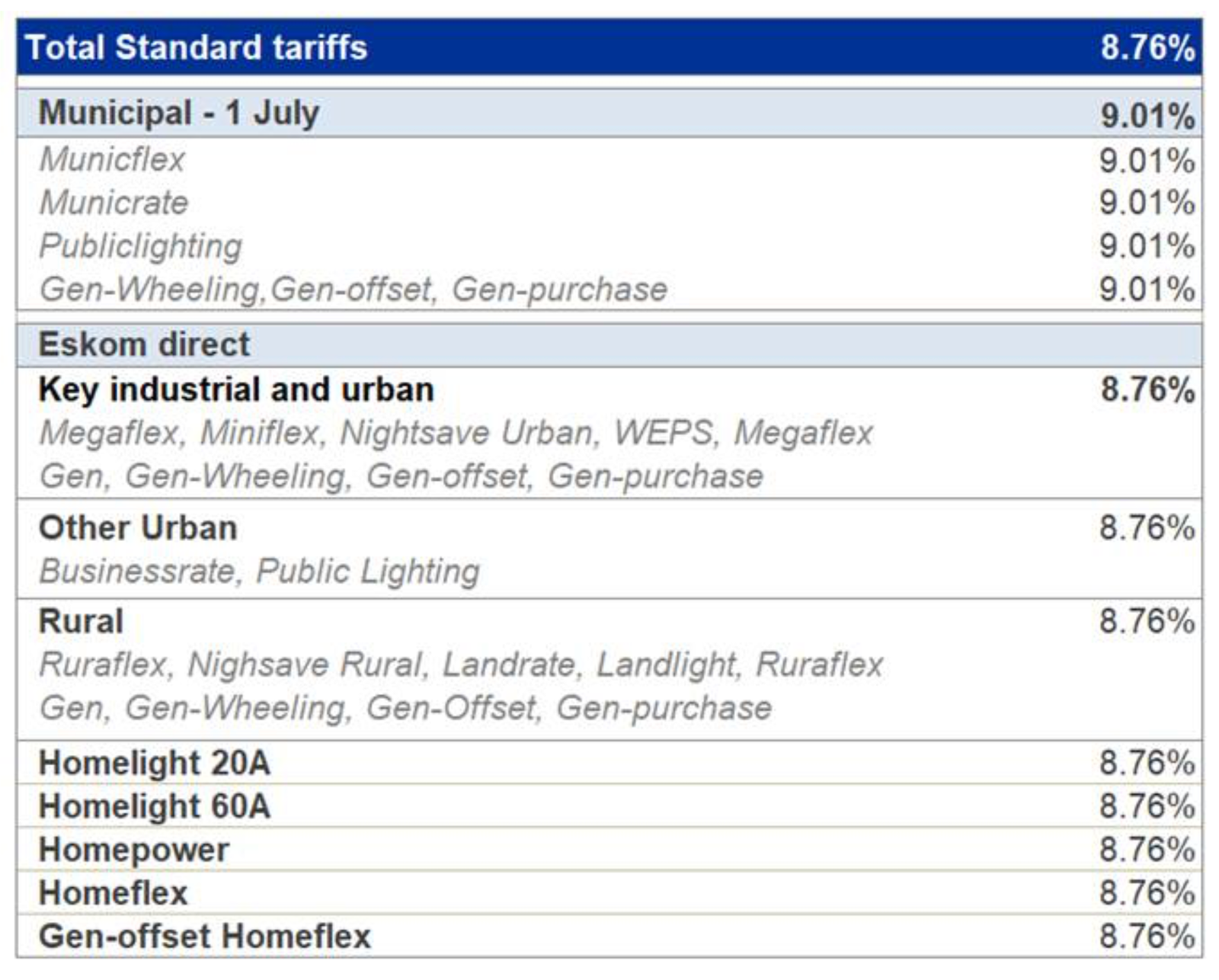Click the Businessrate, Public Lighting text
The width and height of the screenshot is (1219, 980).
(260, 572)
